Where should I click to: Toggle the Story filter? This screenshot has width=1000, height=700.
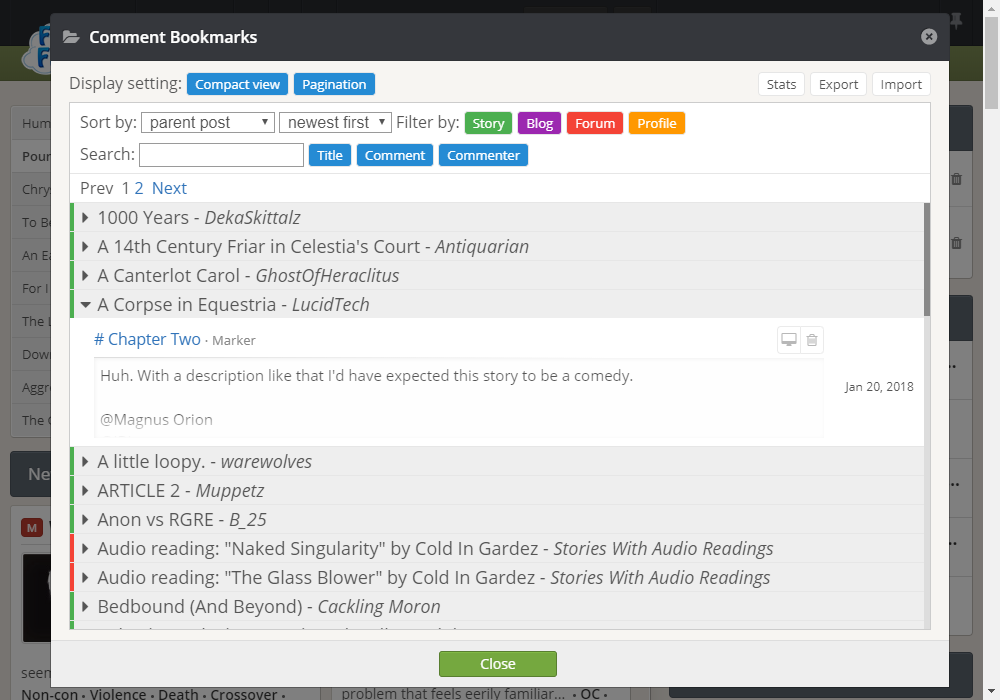pyautogui.click(x=489, y=123)
